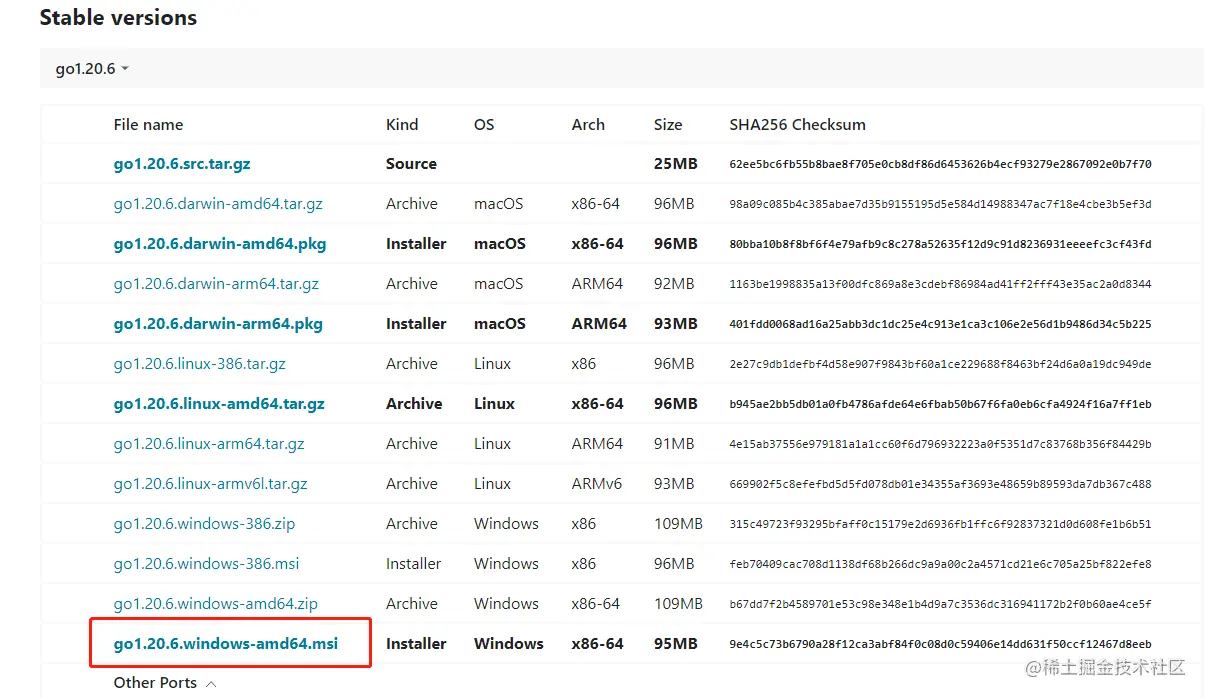1206x698 pixels.
Task: Download go1.20.6.darwin-amd64.pkg installer
Action: point(220,244)
